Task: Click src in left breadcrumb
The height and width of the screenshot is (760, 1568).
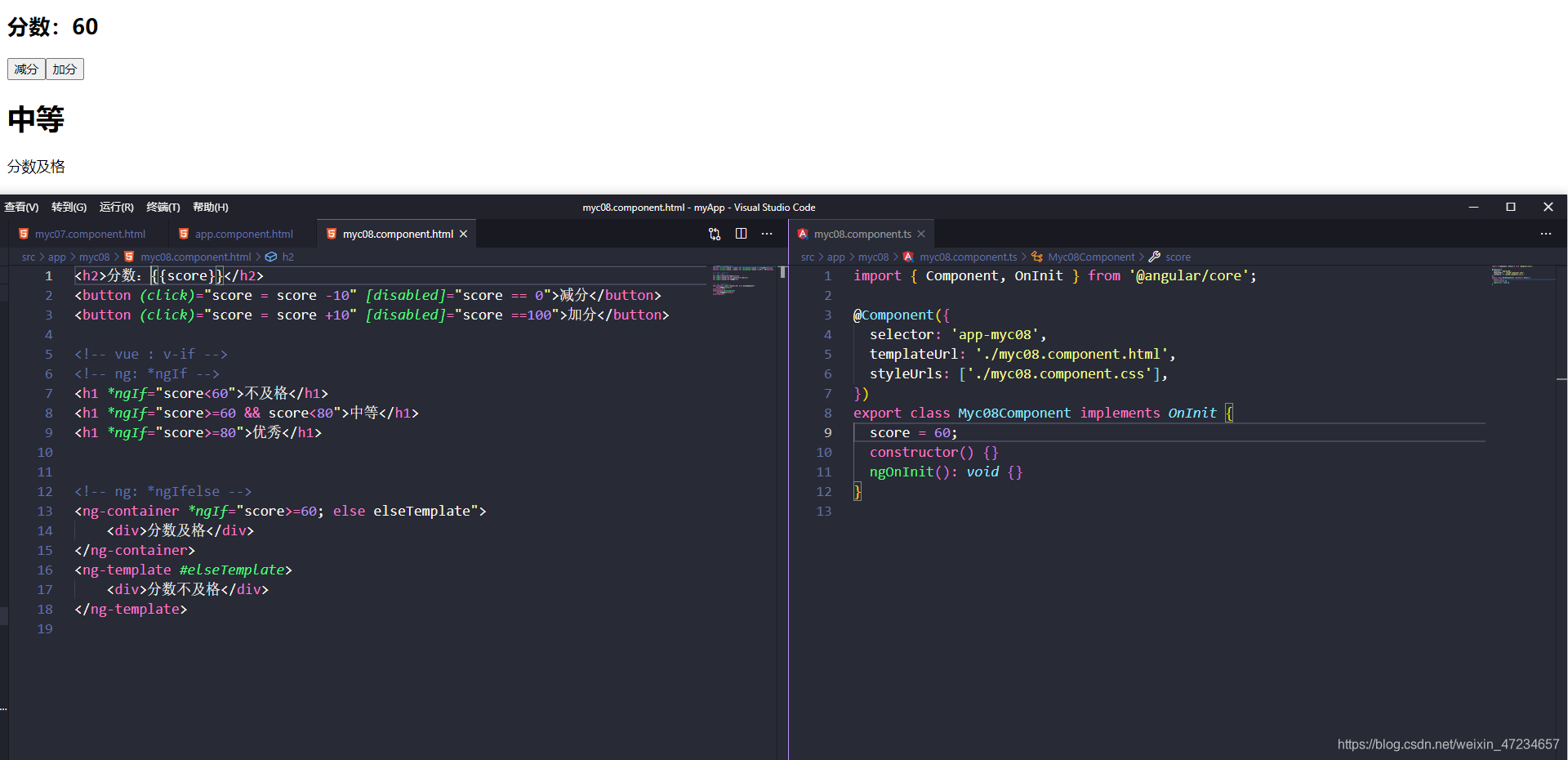Action: click(x=29, y=257)
